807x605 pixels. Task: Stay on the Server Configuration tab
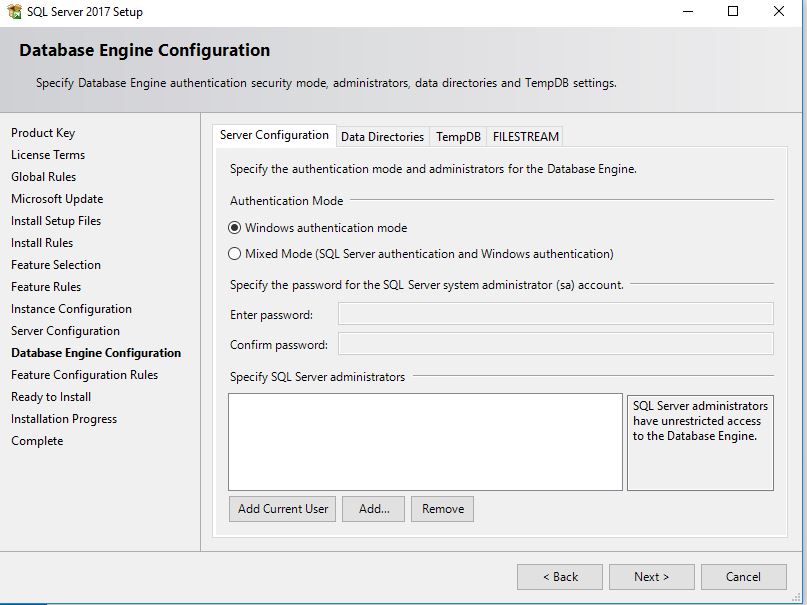click(x=274, y=134)
